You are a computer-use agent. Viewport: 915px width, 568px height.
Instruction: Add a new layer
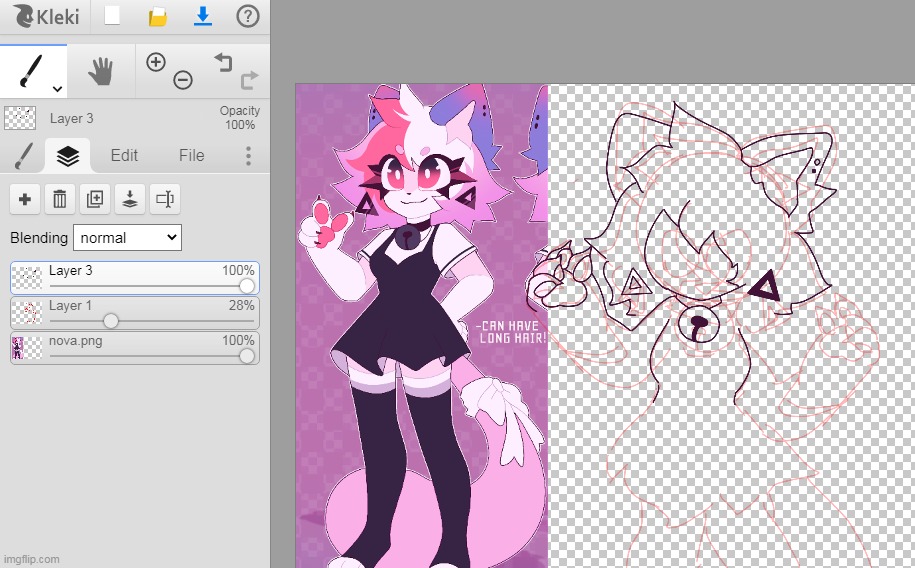point(25,199)
